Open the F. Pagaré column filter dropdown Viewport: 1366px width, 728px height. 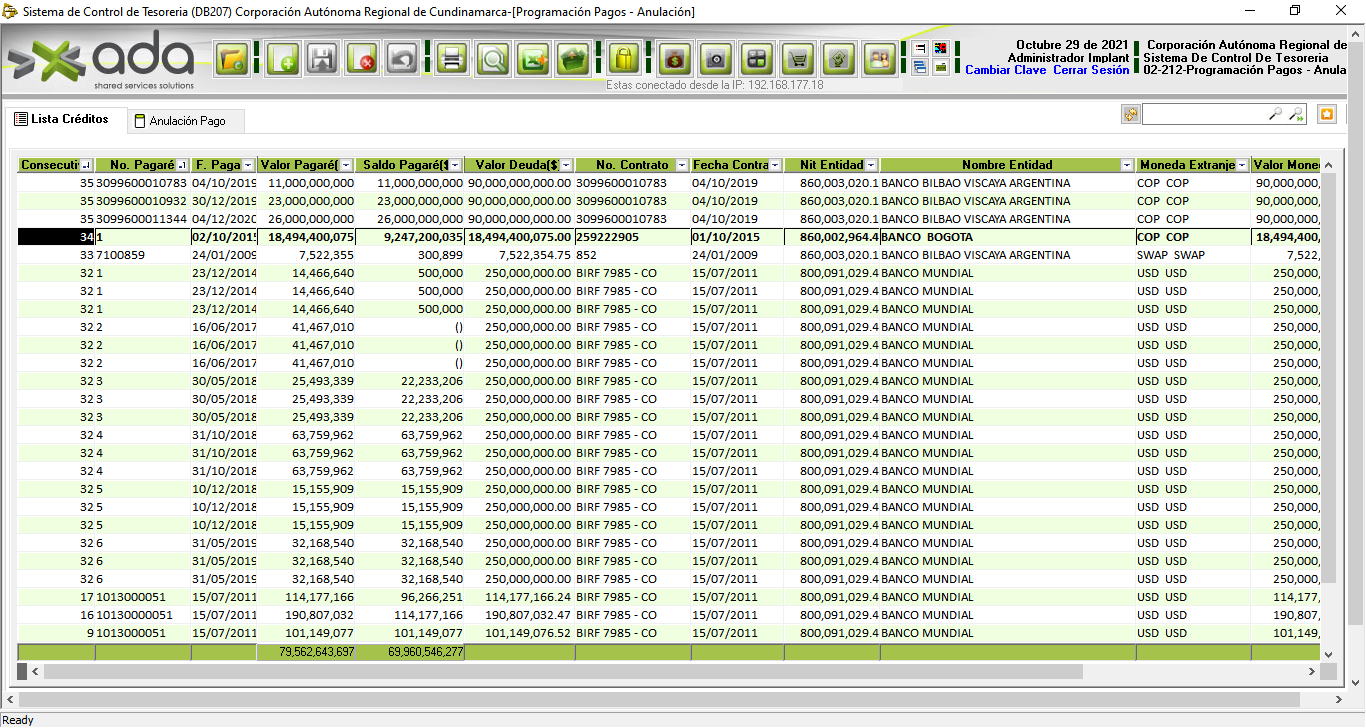[249, 165]
